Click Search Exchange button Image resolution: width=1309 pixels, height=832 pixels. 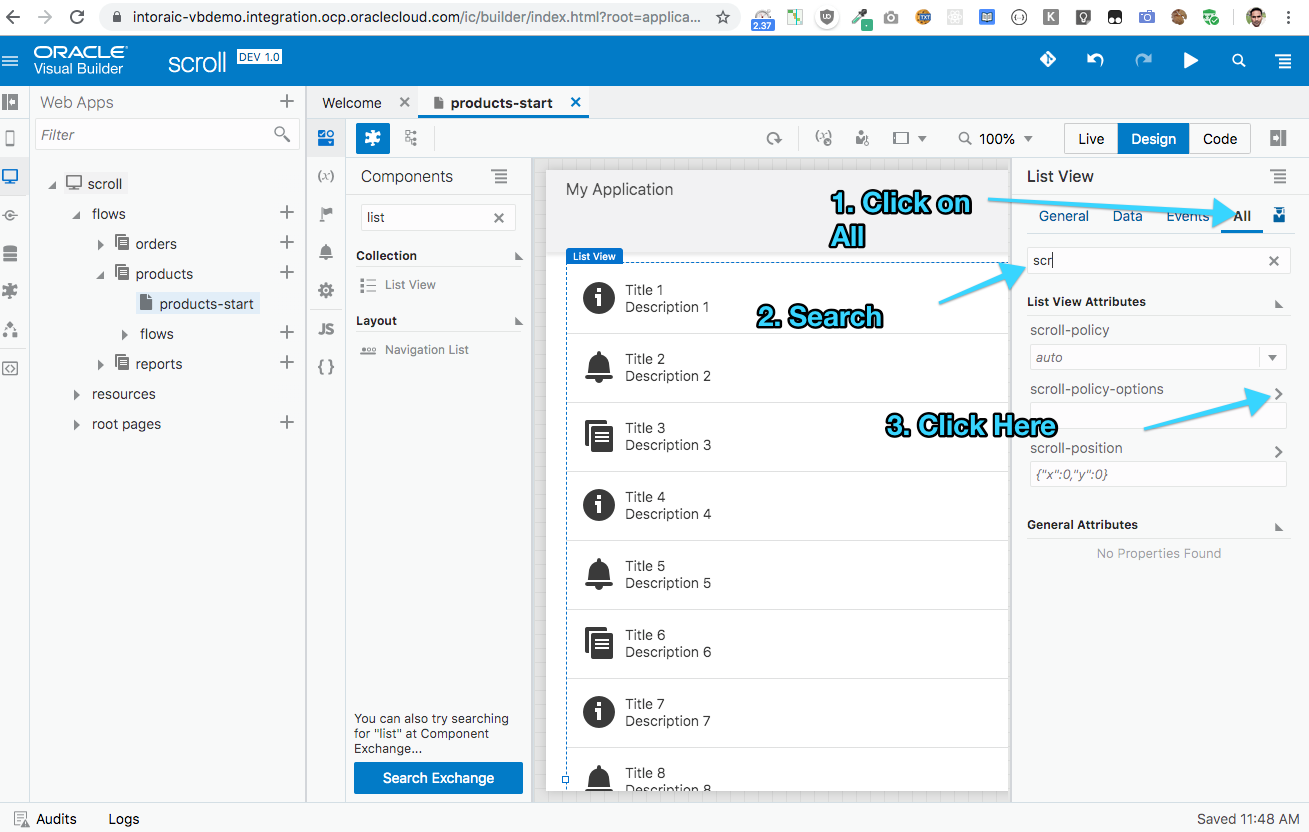[x=438, y=778]
